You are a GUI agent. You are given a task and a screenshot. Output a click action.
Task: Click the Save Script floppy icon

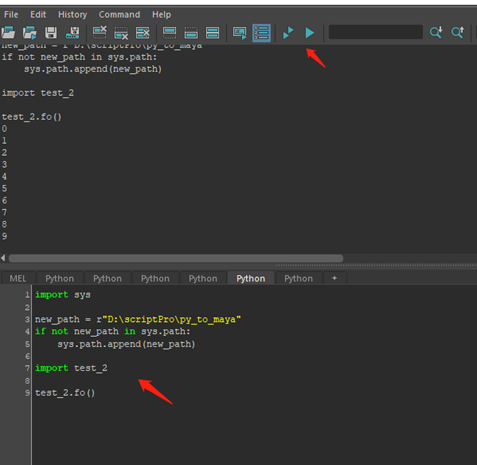[x=51, y=33]
